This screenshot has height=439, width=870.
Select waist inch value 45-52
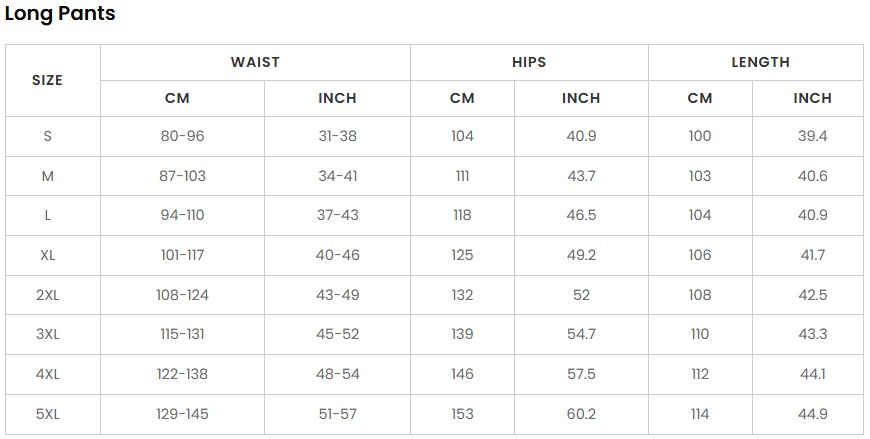coord(338,334)
